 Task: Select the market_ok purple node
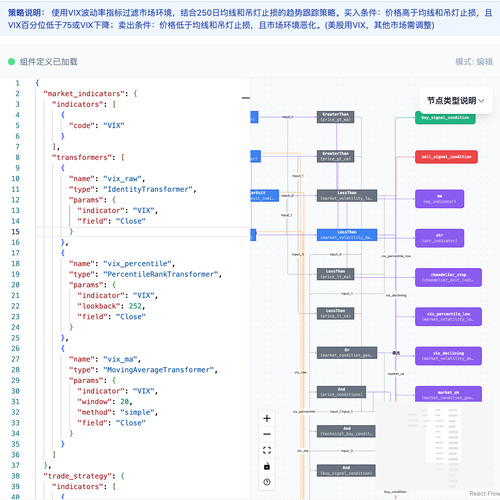click(x=448, y=394)
